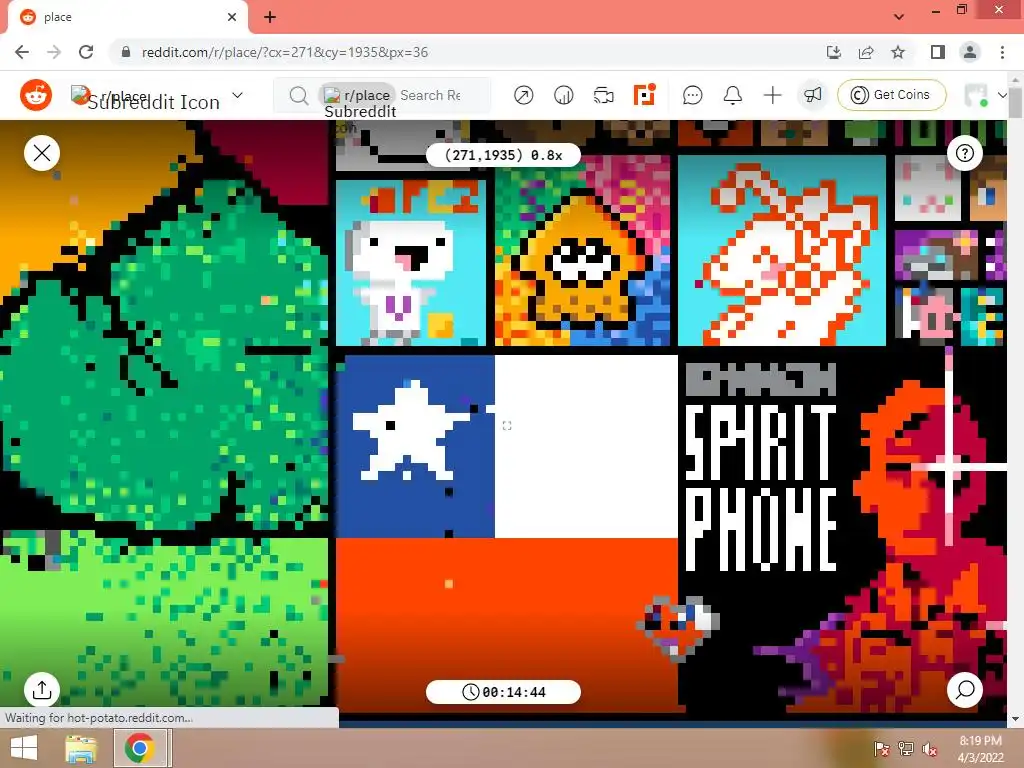Click the Get Coins button
Image resolution: width=1024 pixels, height=768 pixels.
click(x=891, y=95)
